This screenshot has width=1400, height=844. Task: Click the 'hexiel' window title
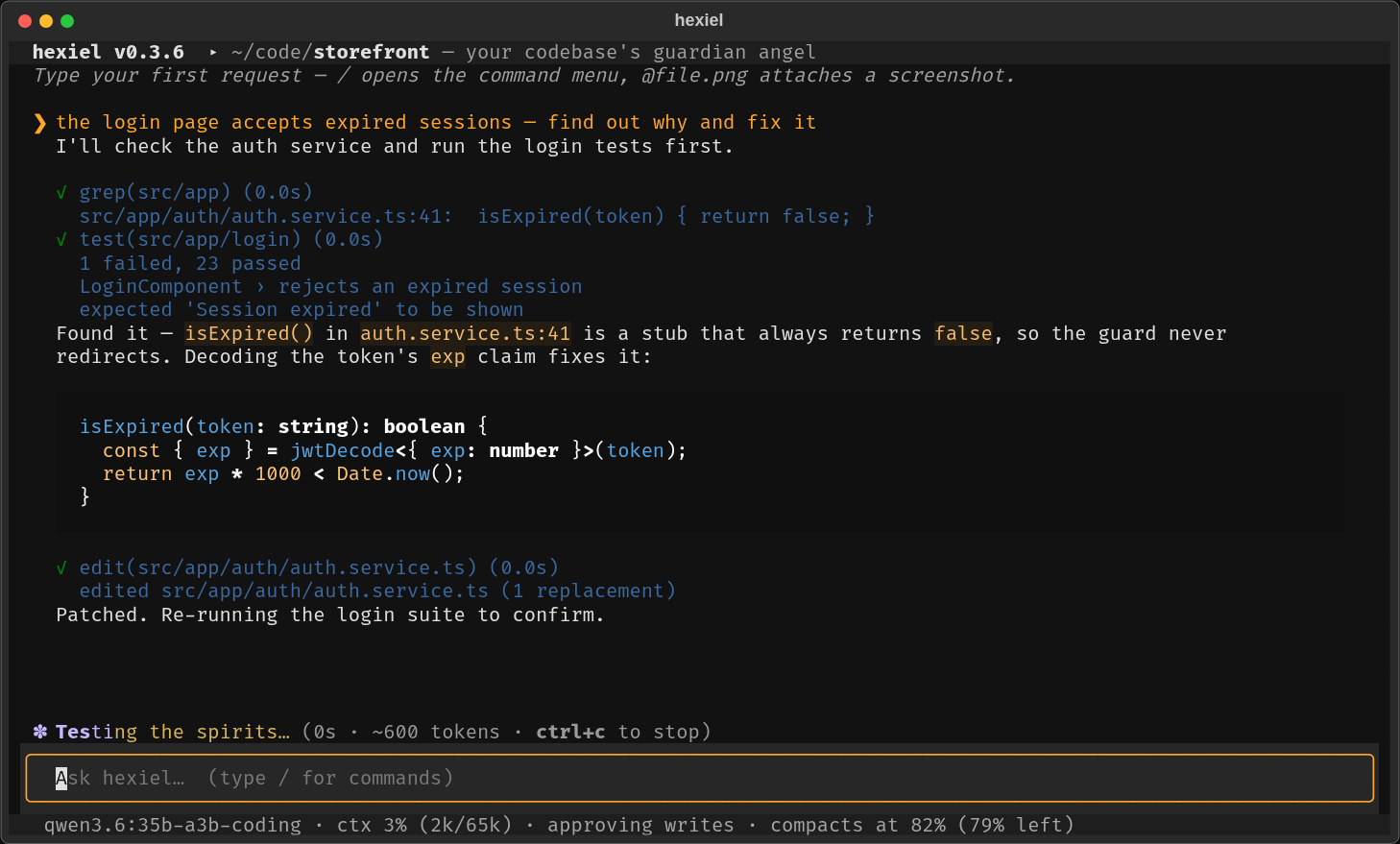pos(699,20)
